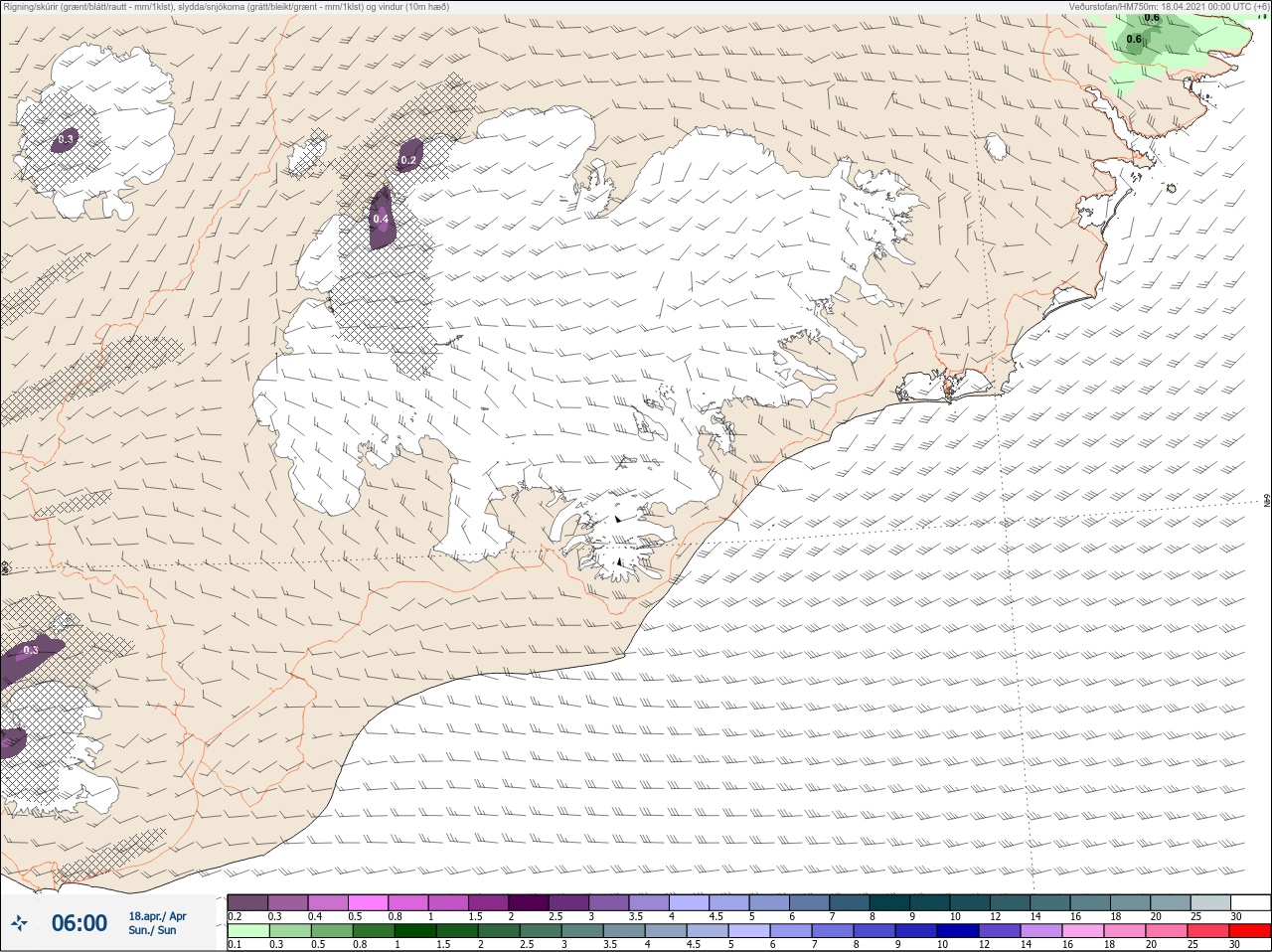Click the 0.2 snowfall value on the map
1272x952 pixels.
[408, 160]
